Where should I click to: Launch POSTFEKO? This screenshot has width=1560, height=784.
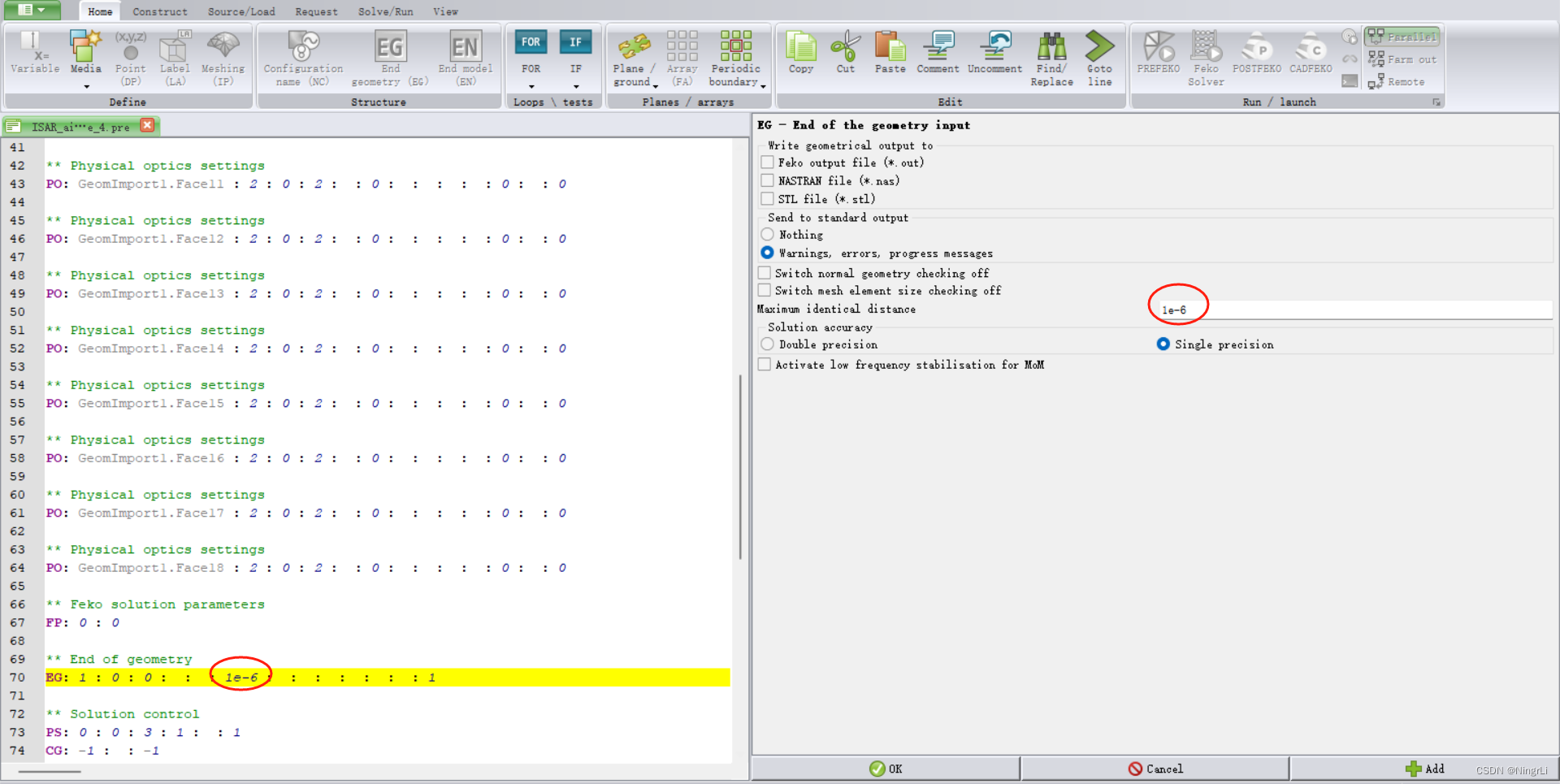click(x=1256, y=53)
